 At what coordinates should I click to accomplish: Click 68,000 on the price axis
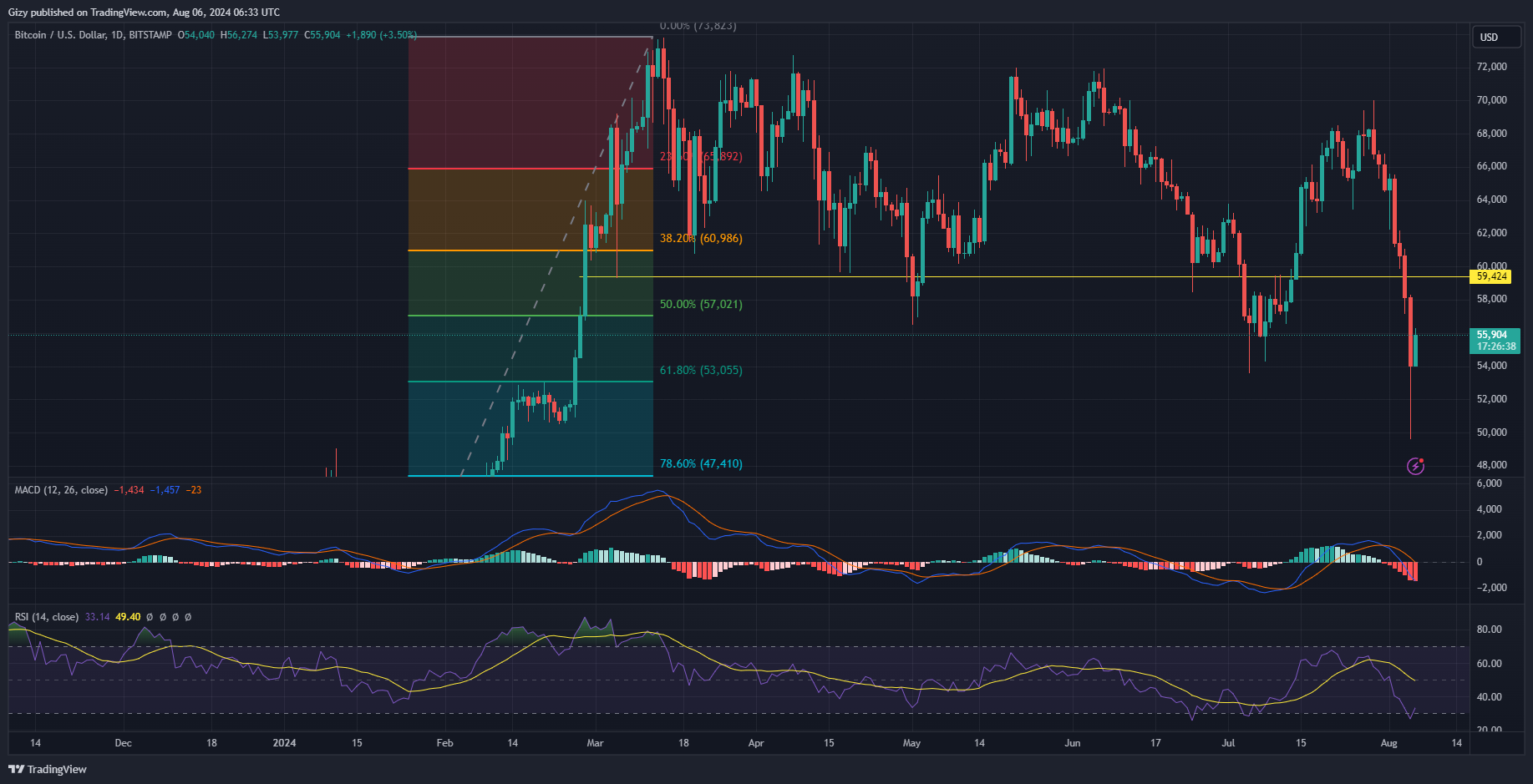tap(1492, 134)
